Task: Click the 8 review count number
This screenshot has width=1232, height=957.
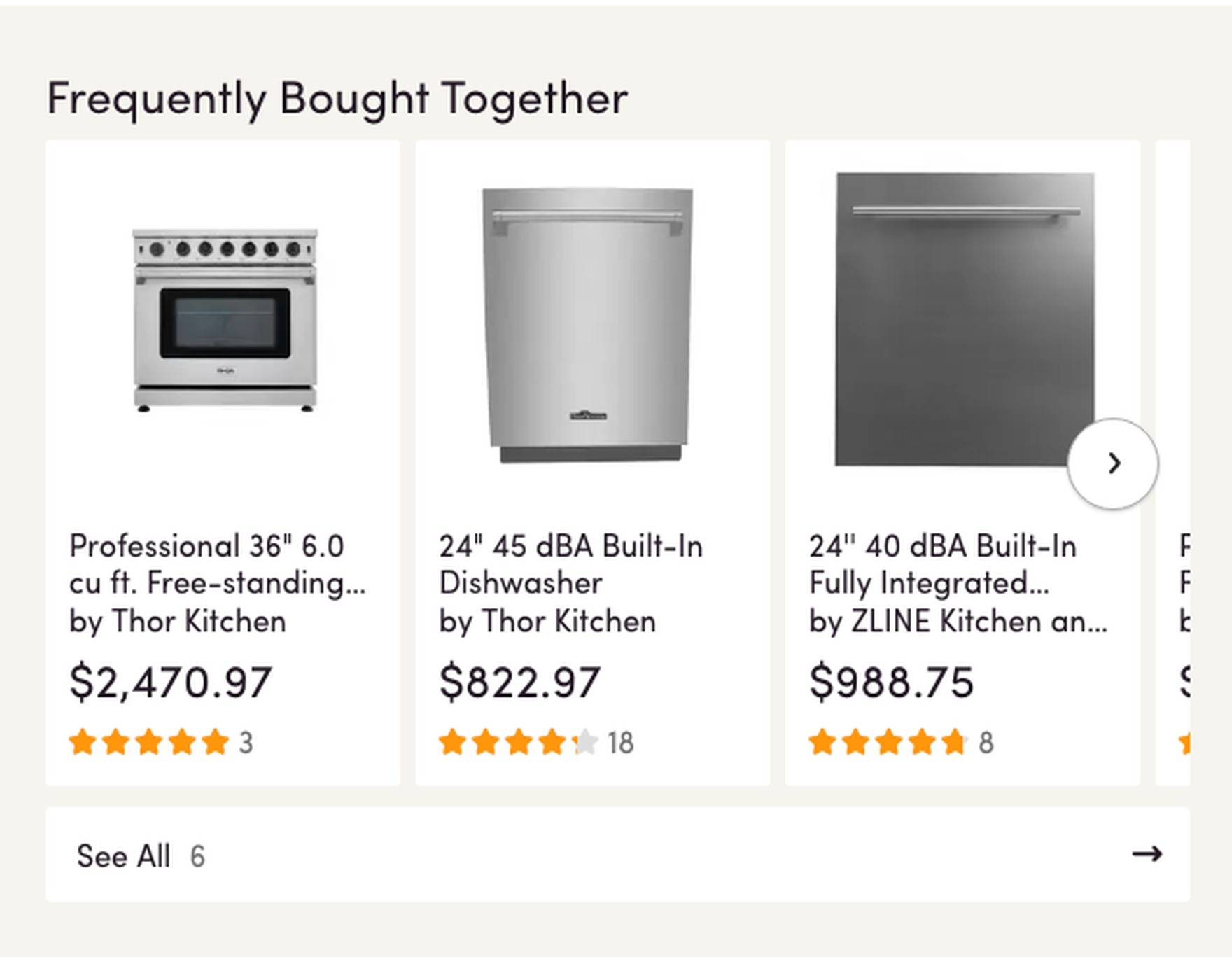Action: (986, 743)
